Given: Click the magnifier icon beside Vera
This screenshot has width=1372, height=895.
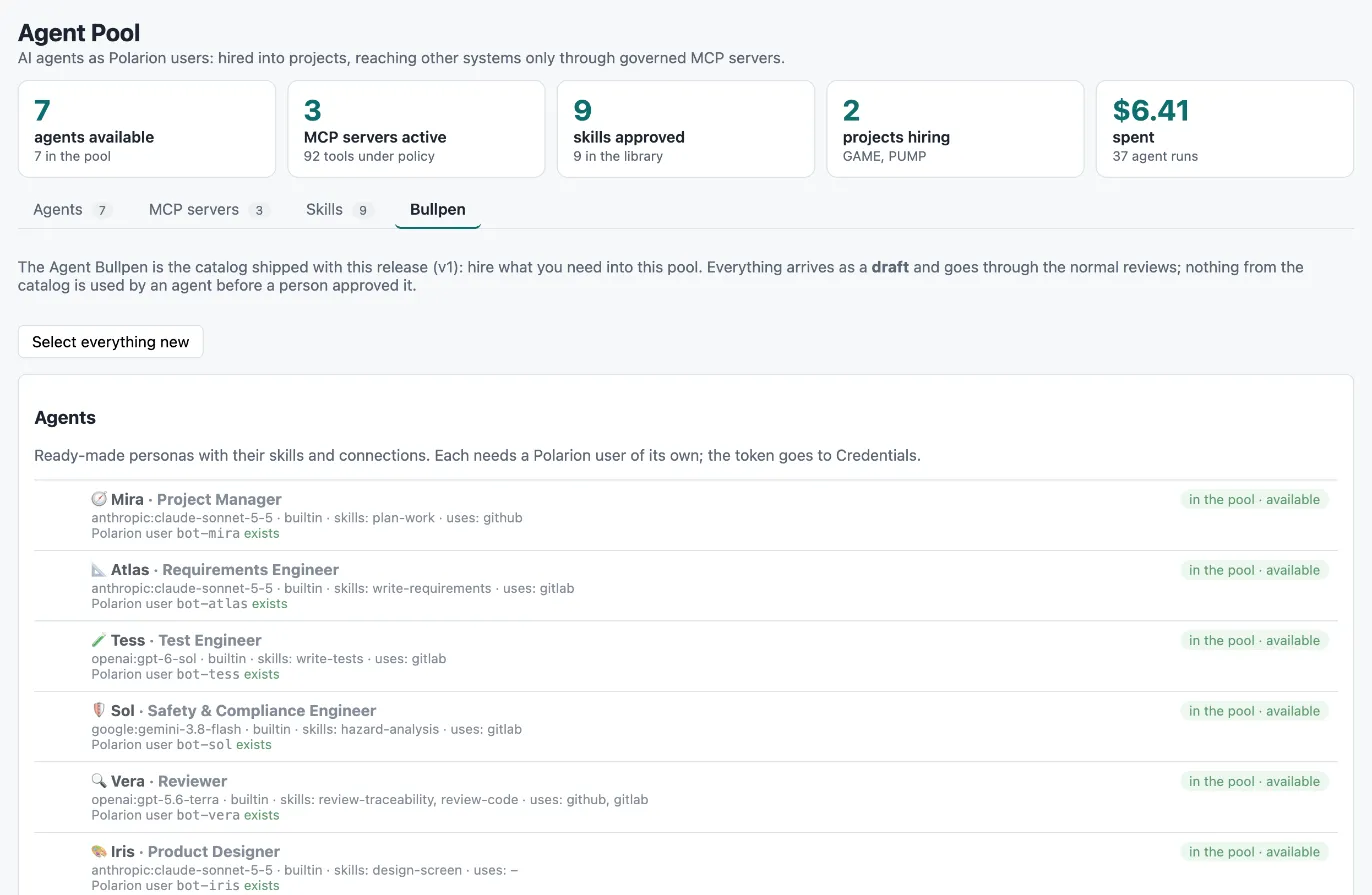Looking at the screenshot, I should pyautogui.click(x=98, y=781).
